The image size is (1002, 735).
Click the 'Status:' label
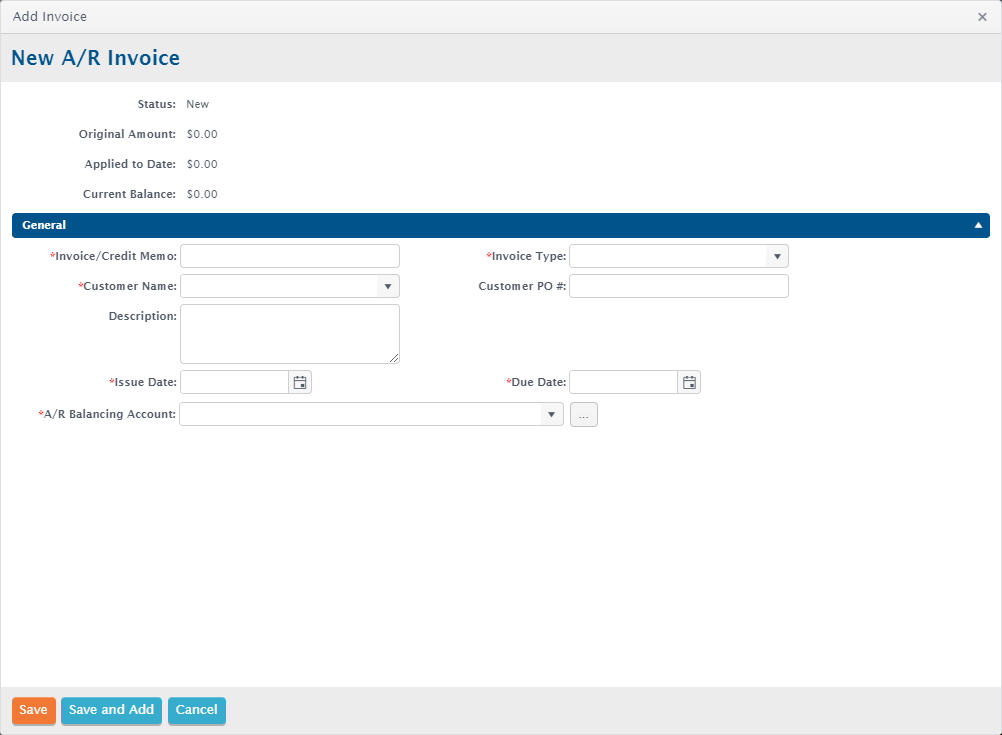[x=157, y=104]
